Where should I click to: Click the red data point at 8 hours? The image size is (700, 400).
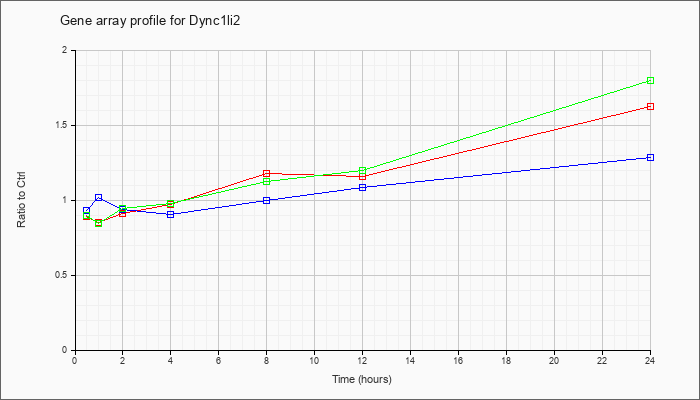(x=267, y=173)
